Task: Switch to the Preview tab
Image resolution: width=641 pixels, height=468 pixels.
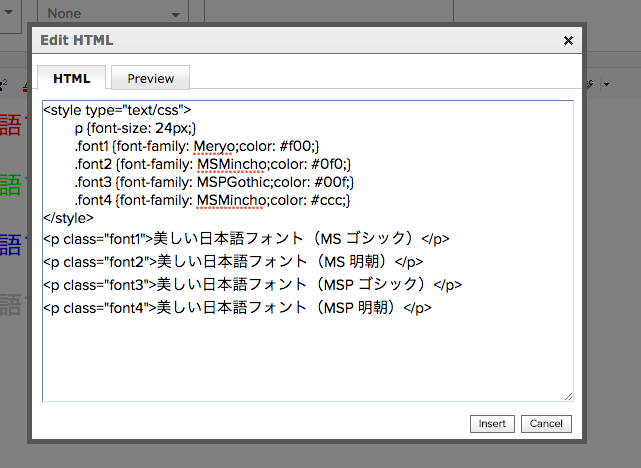Action: point(150,79)
